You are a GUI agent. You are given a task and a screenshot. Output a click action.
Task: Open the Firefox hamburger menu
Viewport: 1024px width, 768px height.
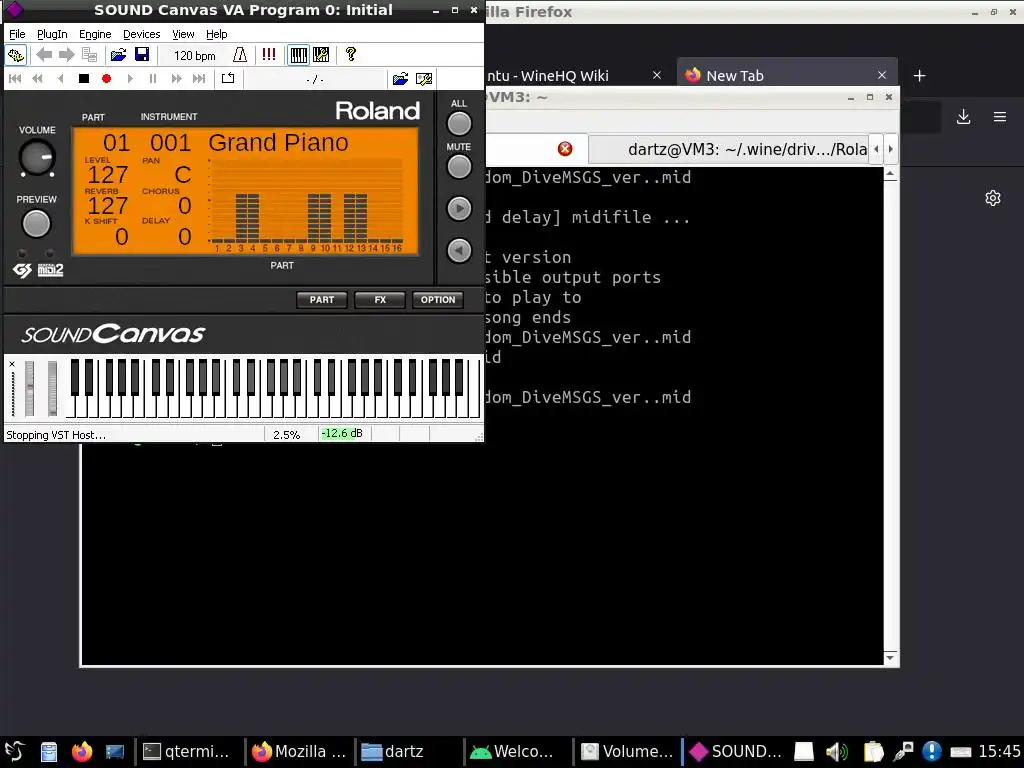1000,117
